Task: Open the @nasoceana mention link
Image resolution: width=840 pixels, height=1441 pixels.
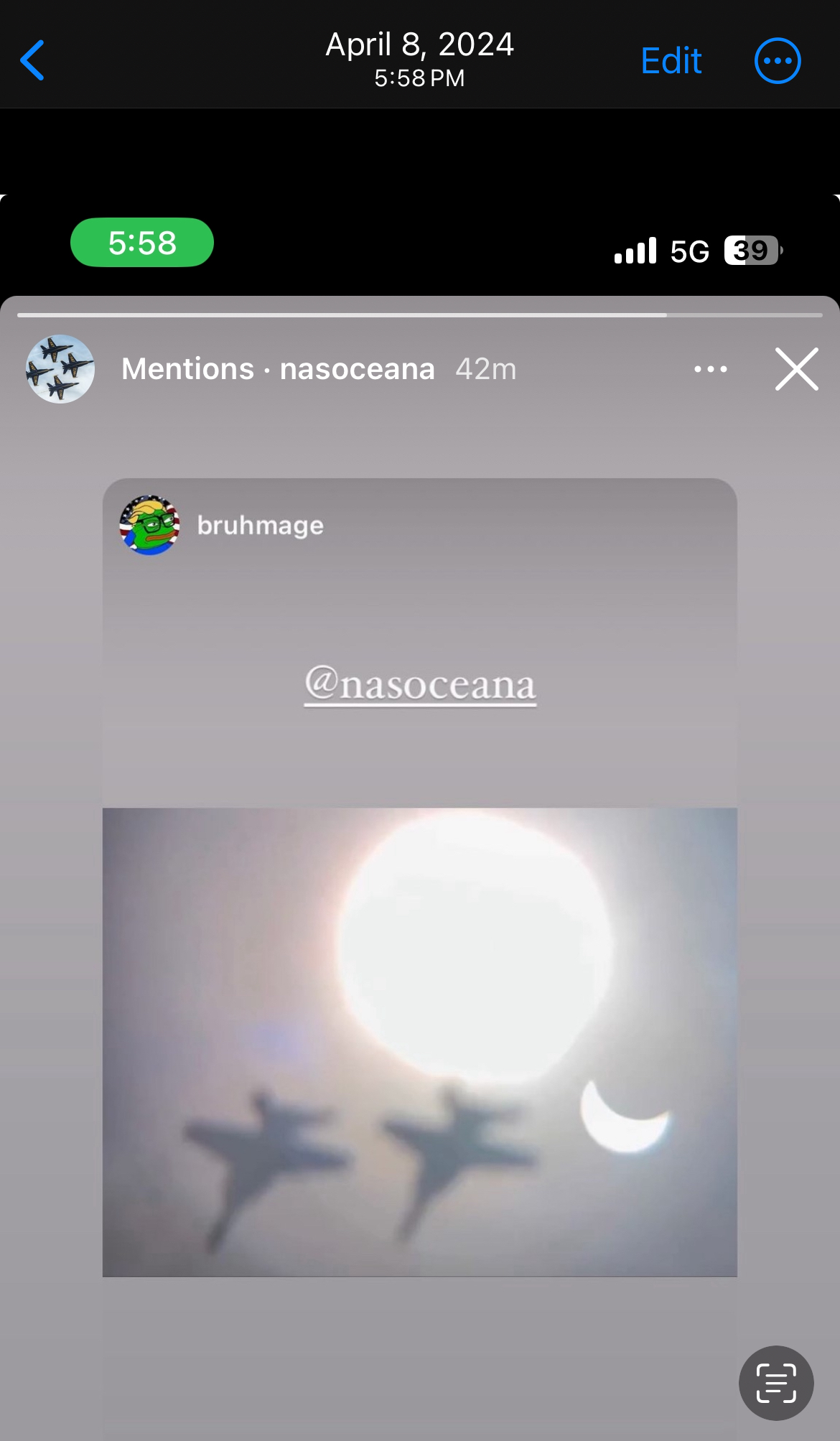Action: 420,684
